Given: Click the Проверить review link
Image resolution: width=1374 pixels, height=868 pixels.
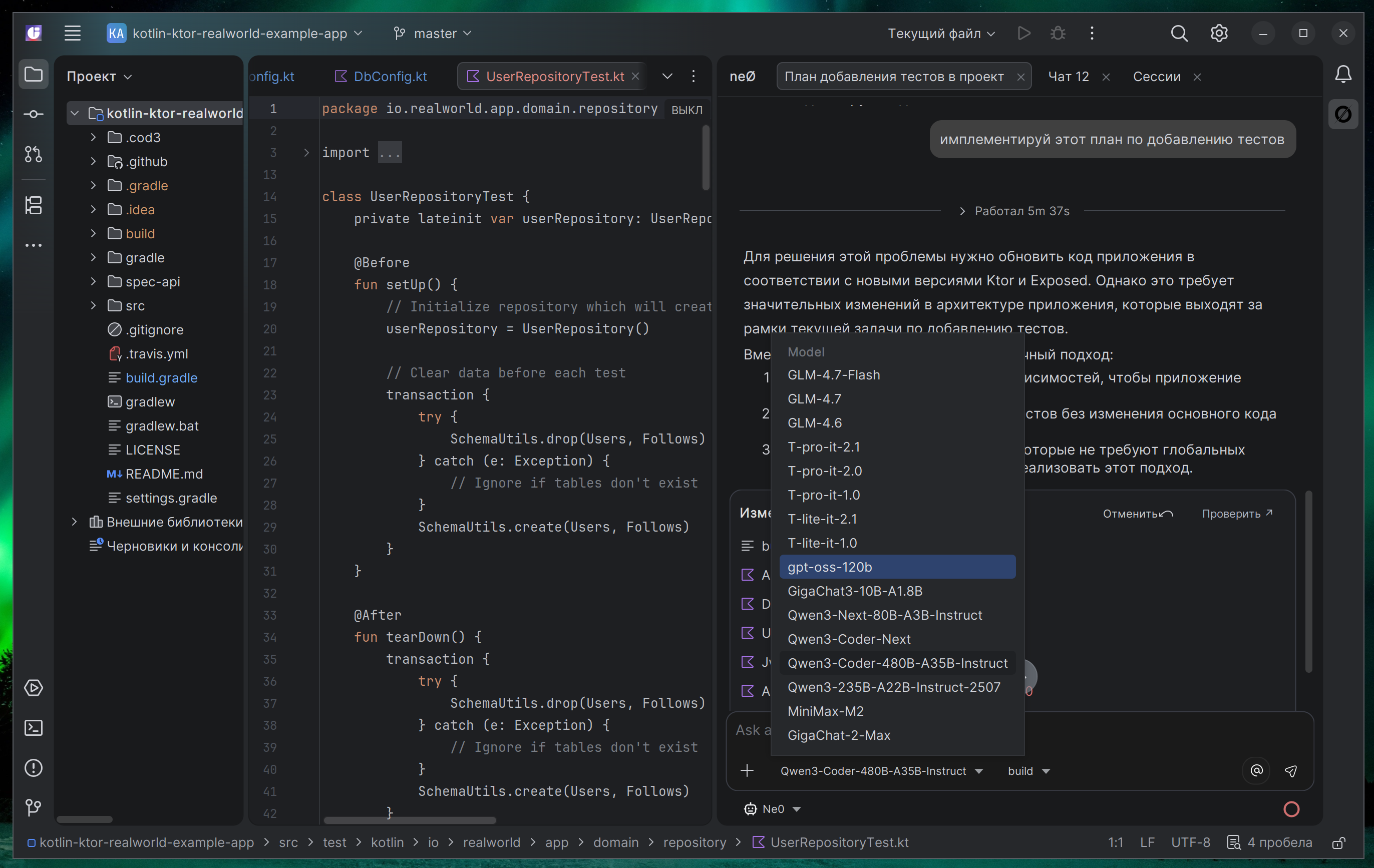Looking at the screenshot, I should (1236, 513).
